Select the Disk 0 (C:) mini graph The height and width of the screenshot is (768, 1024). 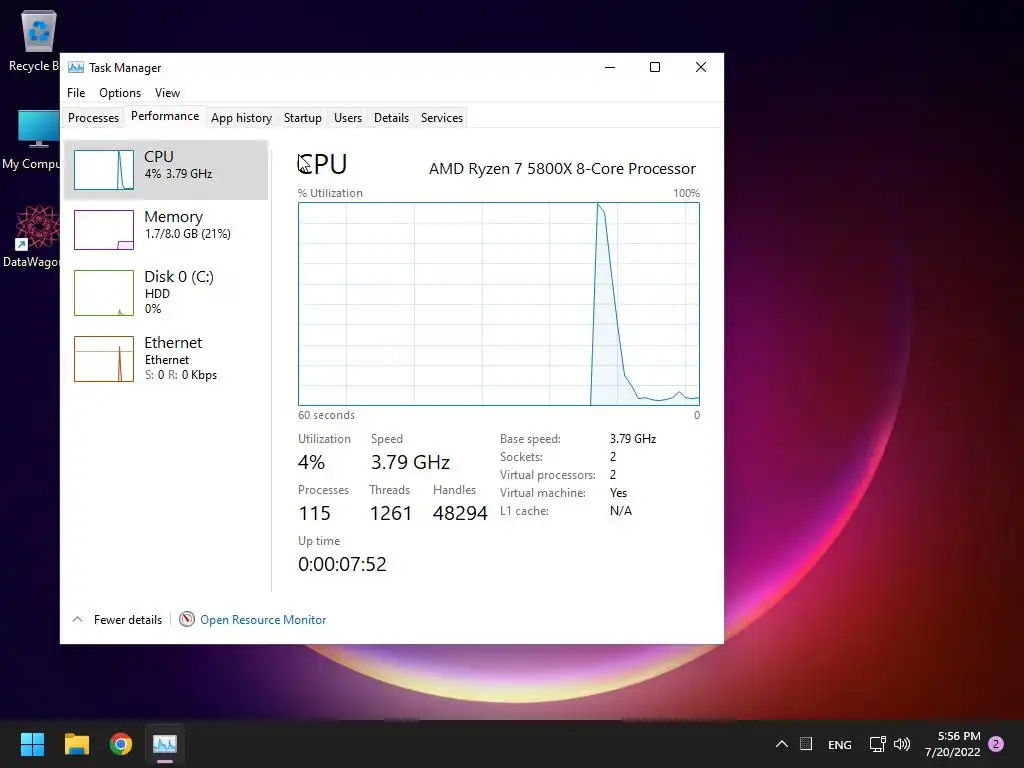(x=104, y=293)
